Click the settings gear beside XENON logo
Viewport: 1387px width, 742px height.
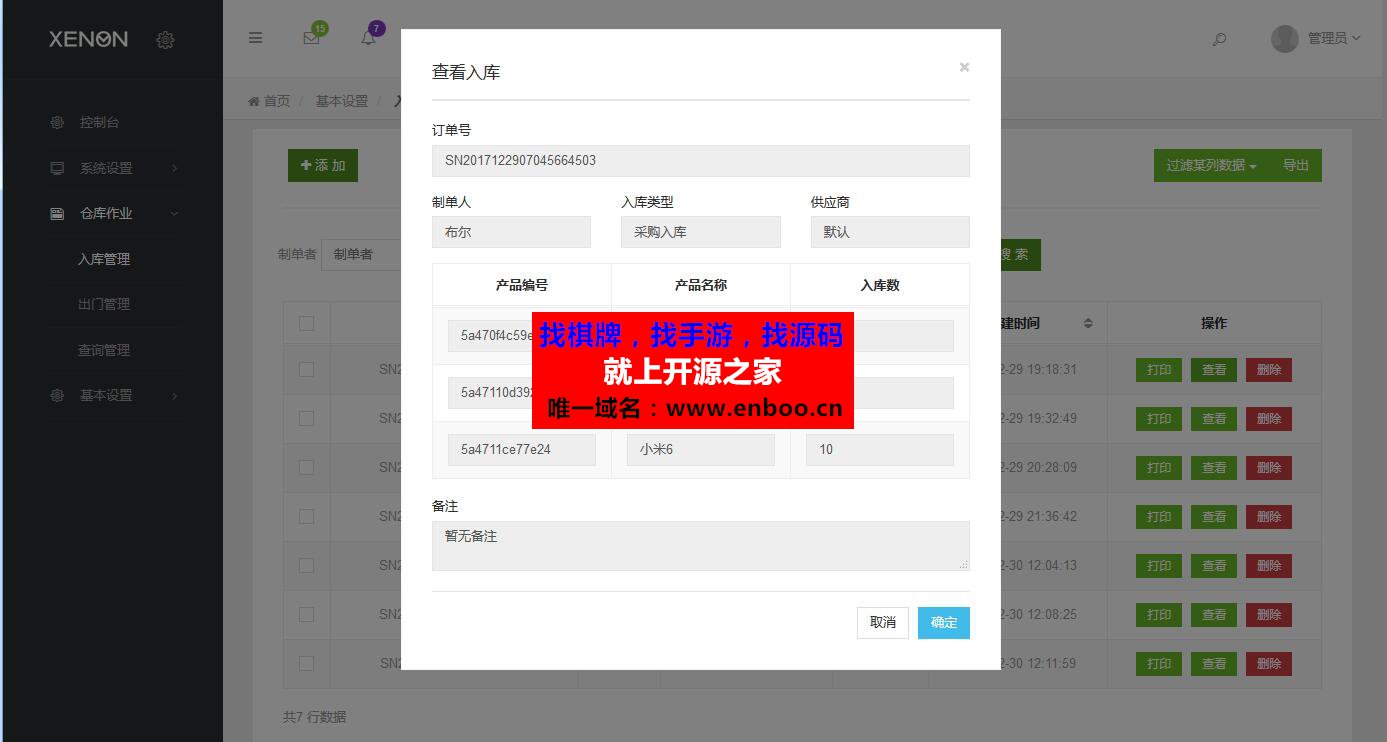click(166, 40)
